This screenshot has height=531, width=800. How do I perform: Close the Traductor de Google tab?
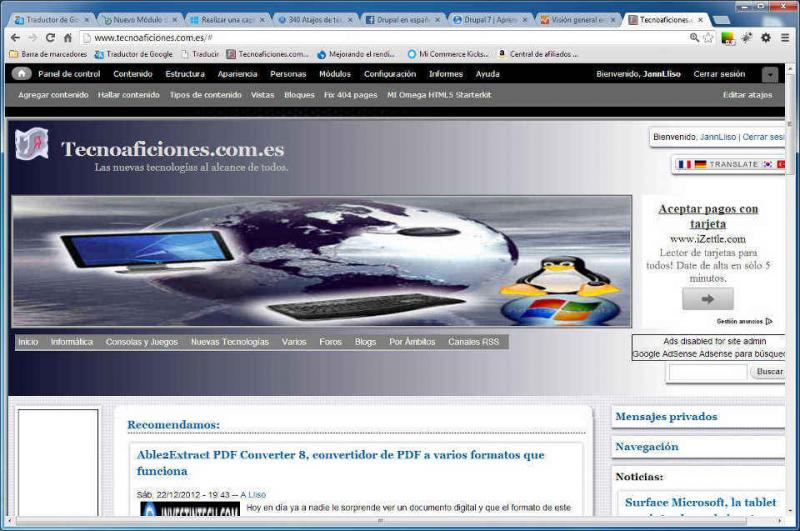pyautogui.click(x=87, y=20)
